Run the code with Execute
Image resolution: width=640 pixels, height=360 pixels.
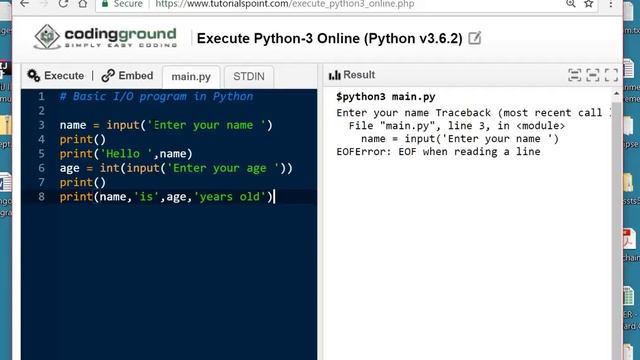(x=56, y=76)
